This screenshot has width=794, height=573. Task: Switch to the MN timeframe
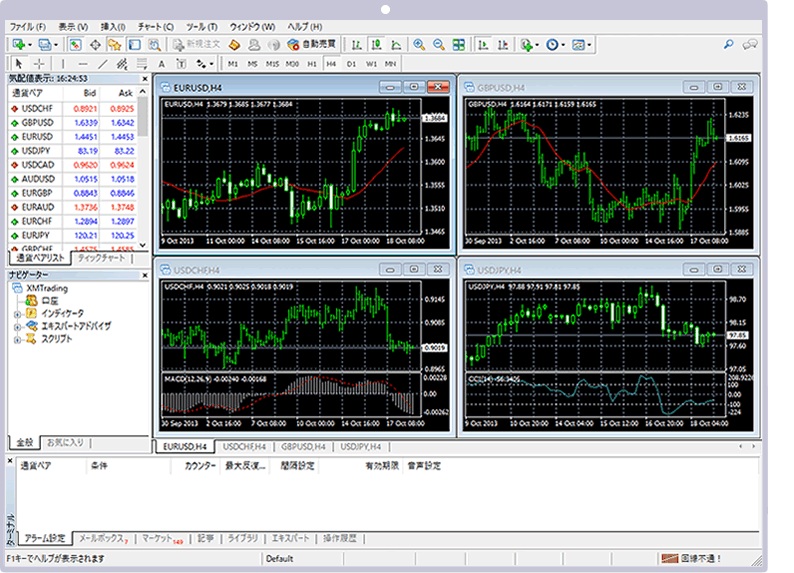390,64
